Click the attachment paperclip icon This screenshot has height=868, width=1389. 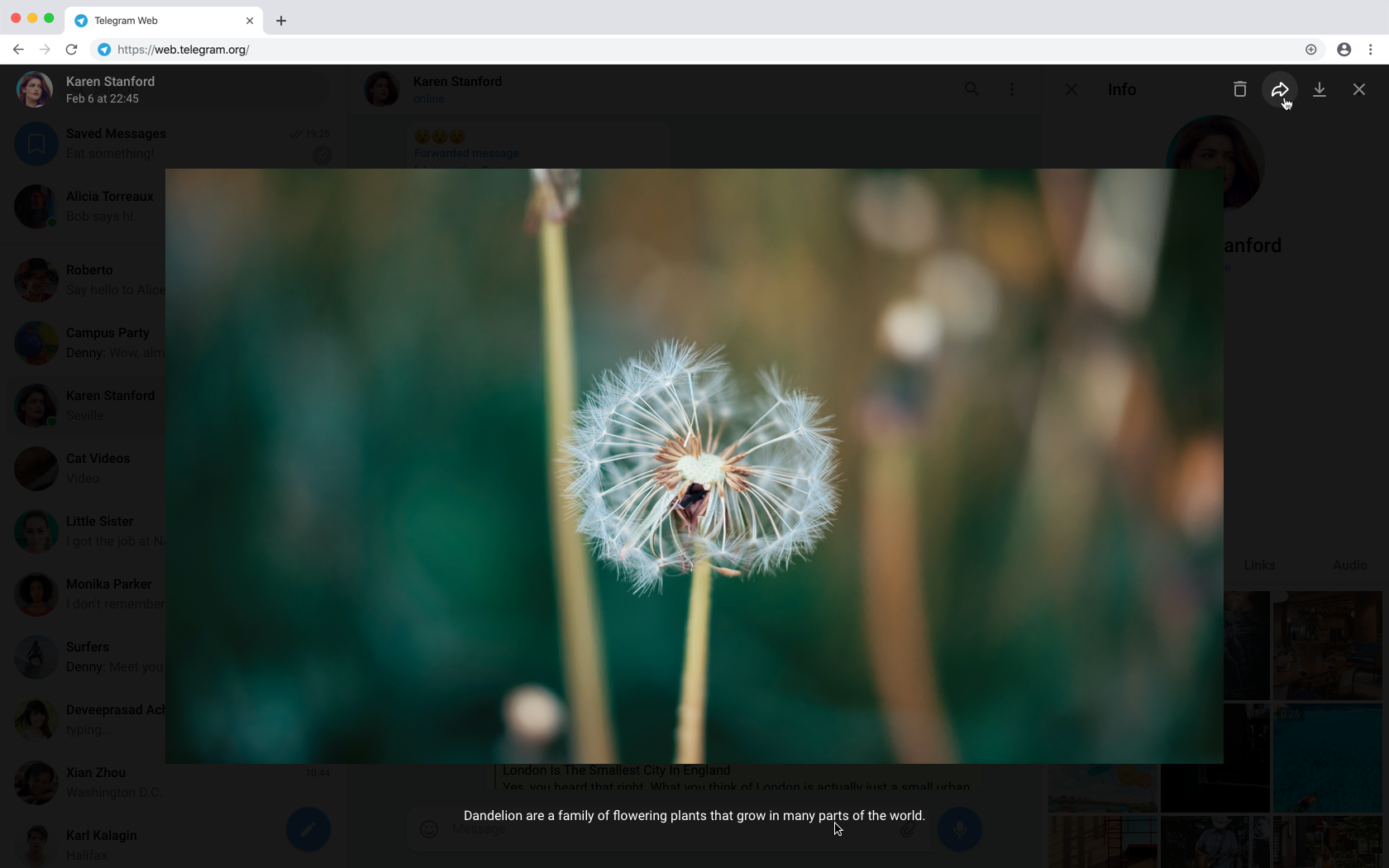(x=908, y=829)
